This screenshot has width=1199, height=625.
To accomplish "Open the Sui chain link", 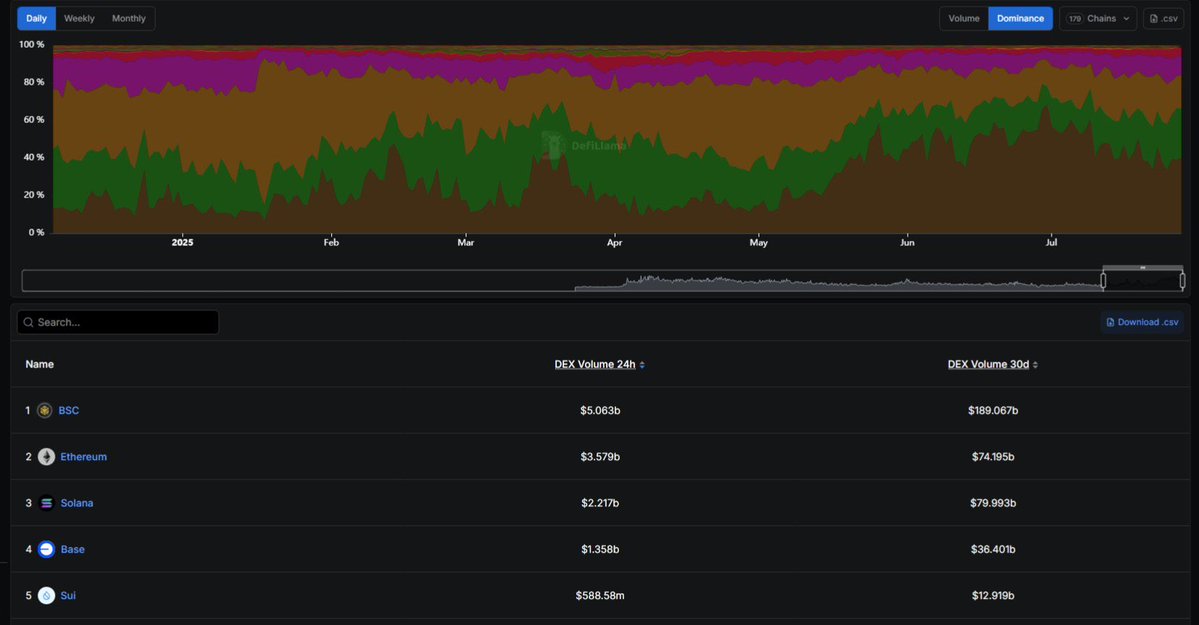I will point(68,595).
